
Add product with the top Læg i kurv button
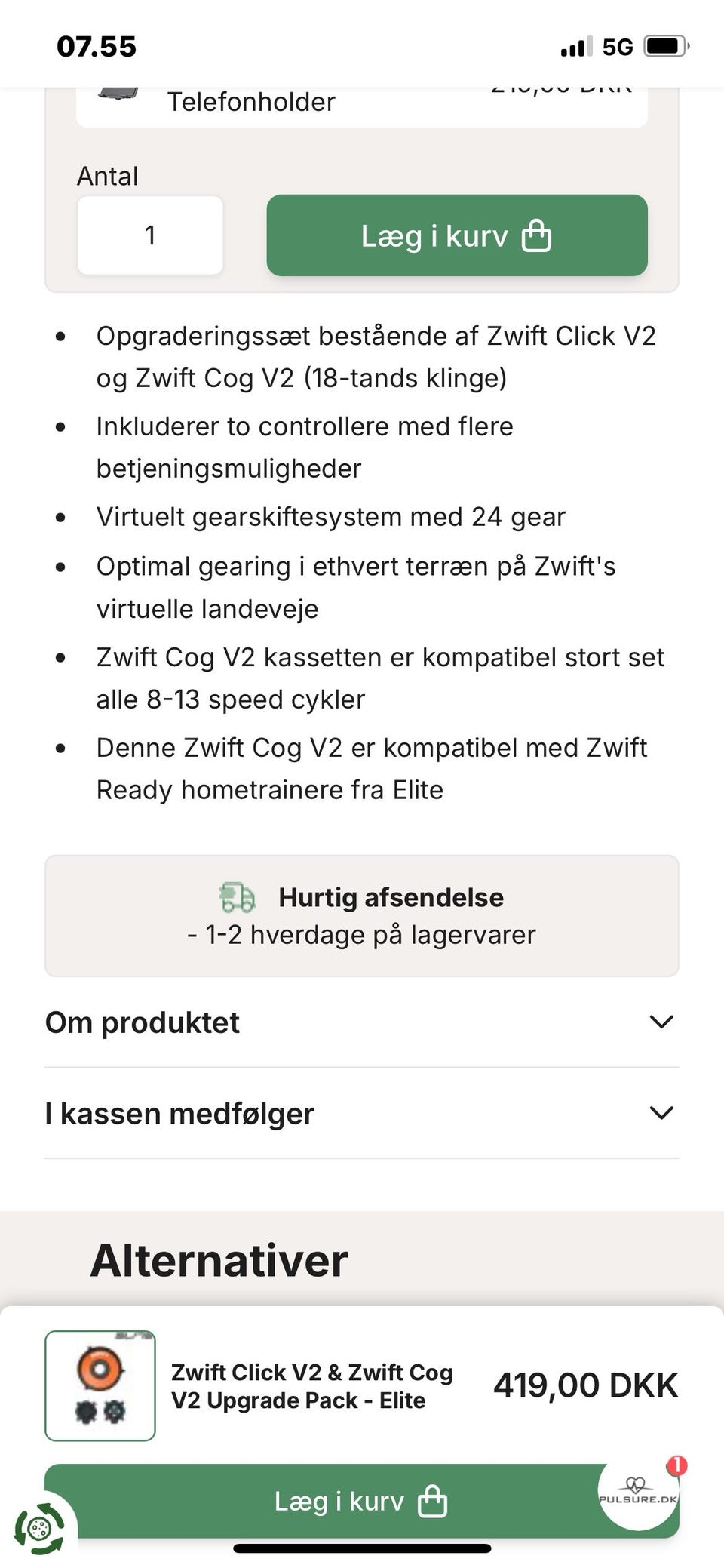[x=457, y=235]
